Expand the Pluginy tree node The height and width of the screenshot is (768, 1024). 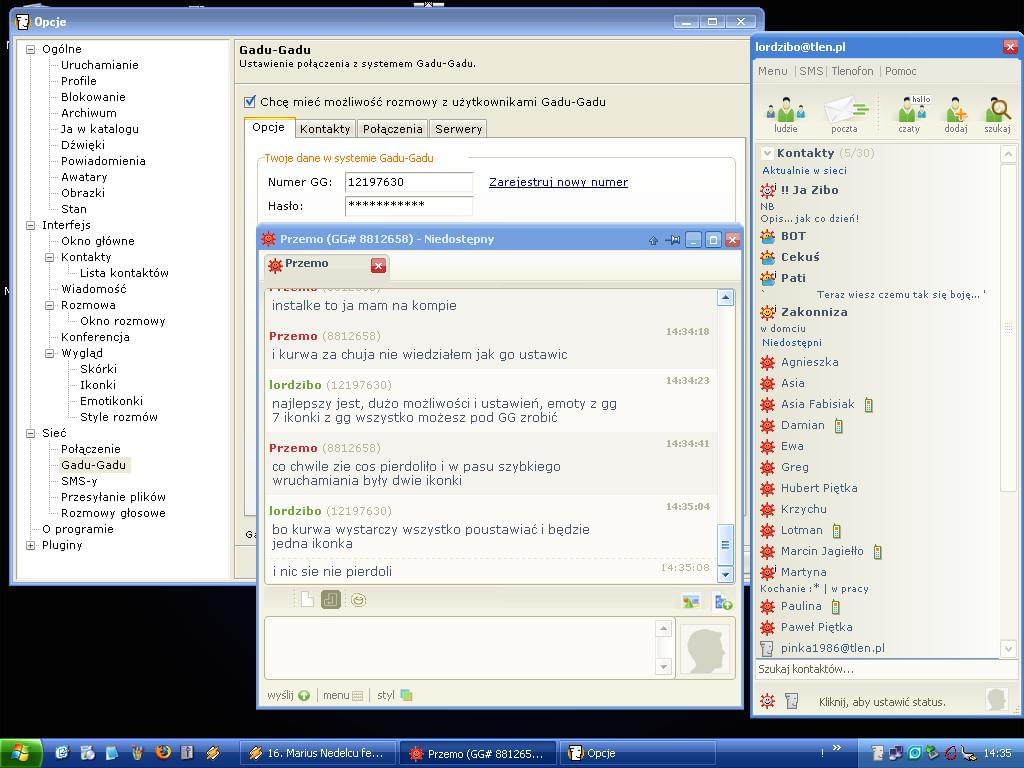click(30, 545)
